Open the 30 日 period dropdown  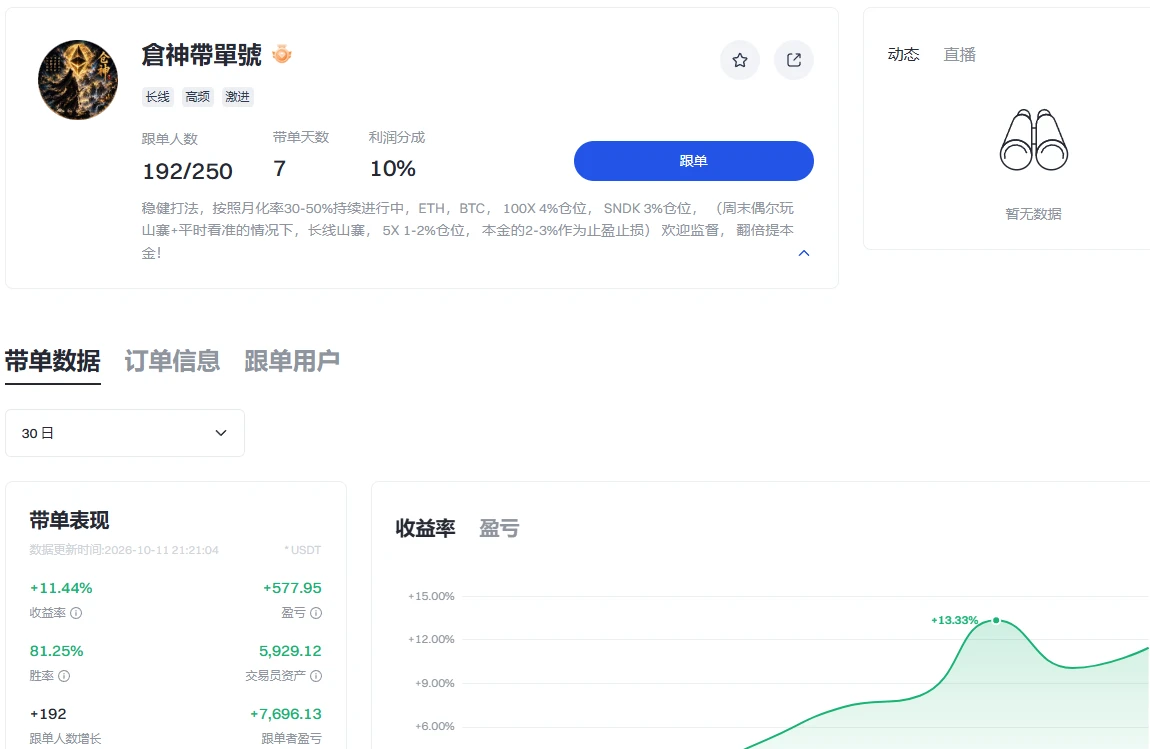tap(125, 433)
